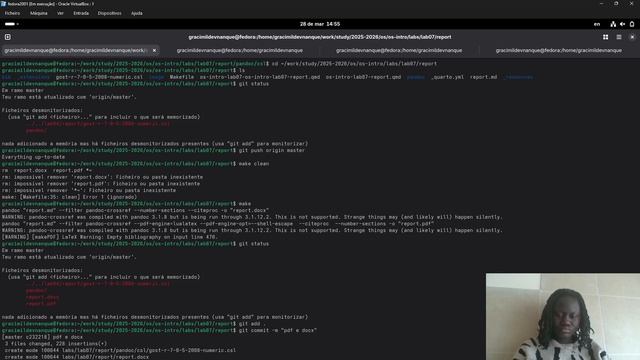
Task: Open the Entrada menu
Action: tap(81, 13)
